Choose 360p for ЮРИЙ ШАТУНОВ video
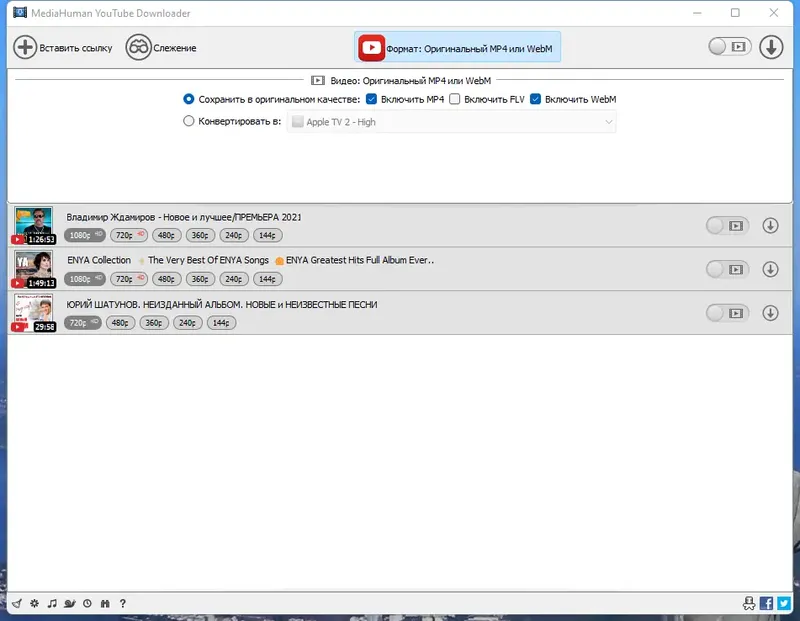Image resolution: width=800 pixels, height=621 pixels. [x=154, y=323]
